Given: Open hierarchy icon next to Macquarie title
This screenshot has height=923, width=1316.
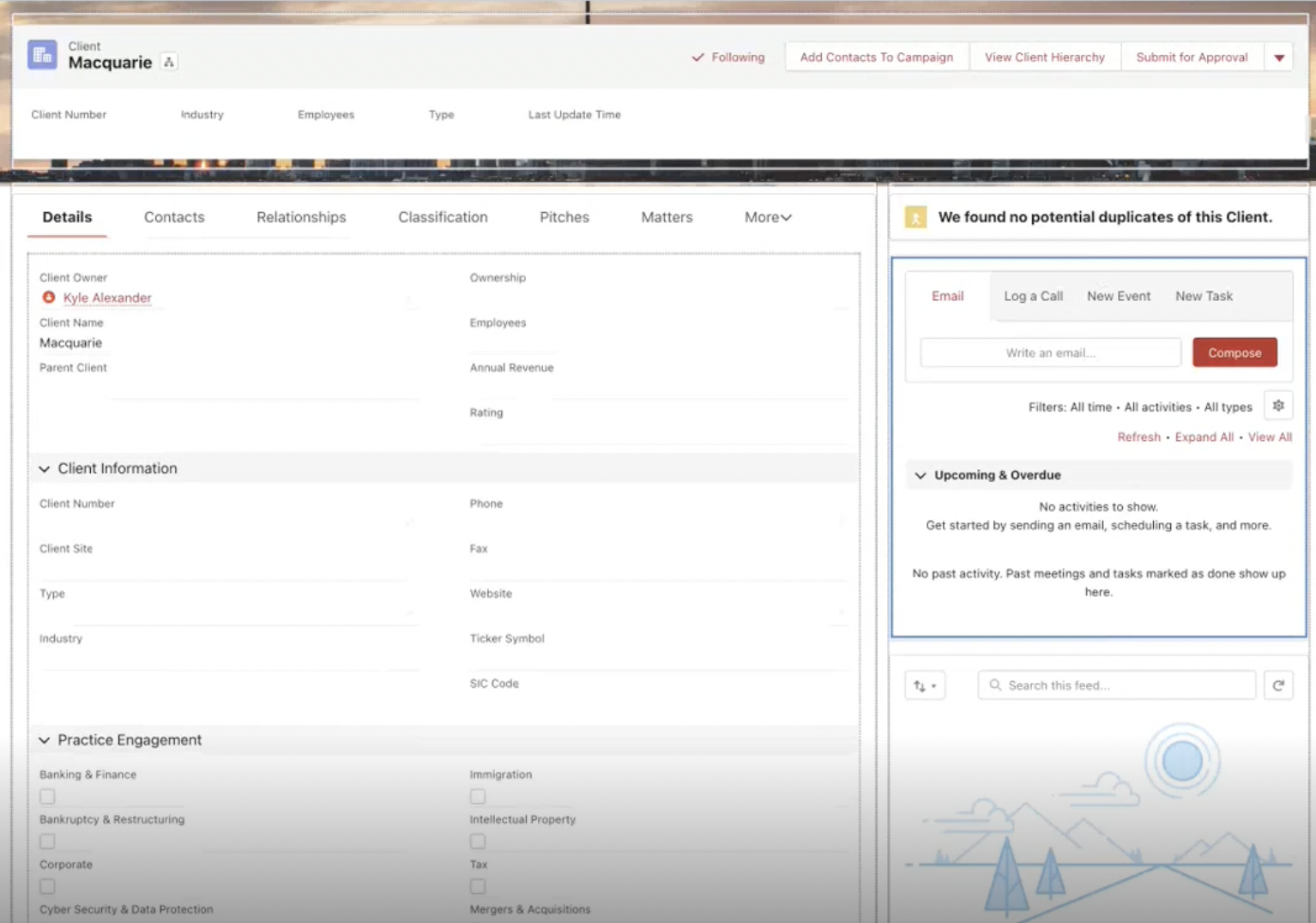Looking at the screenshot, I should (x=169, y=63).
